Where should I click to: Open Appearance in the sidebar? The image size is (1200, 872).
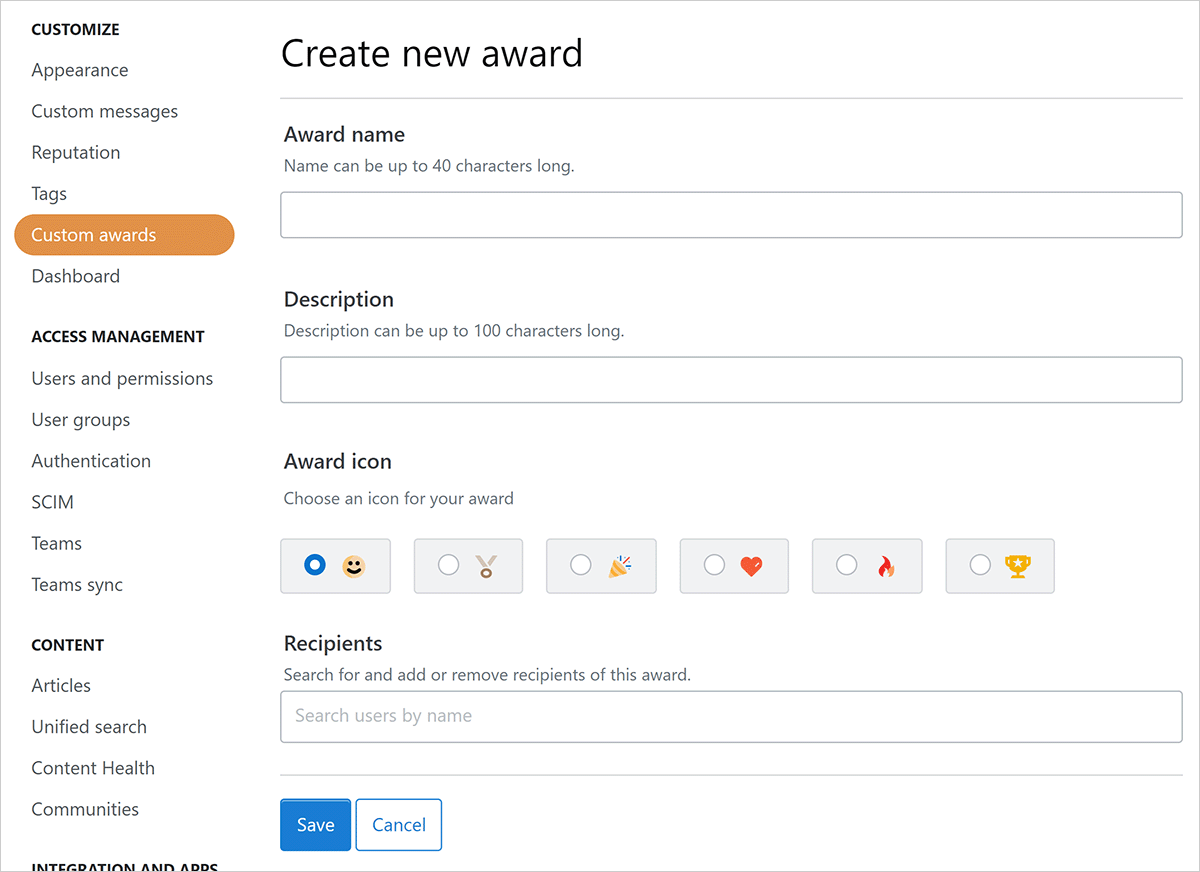(80, 70)
